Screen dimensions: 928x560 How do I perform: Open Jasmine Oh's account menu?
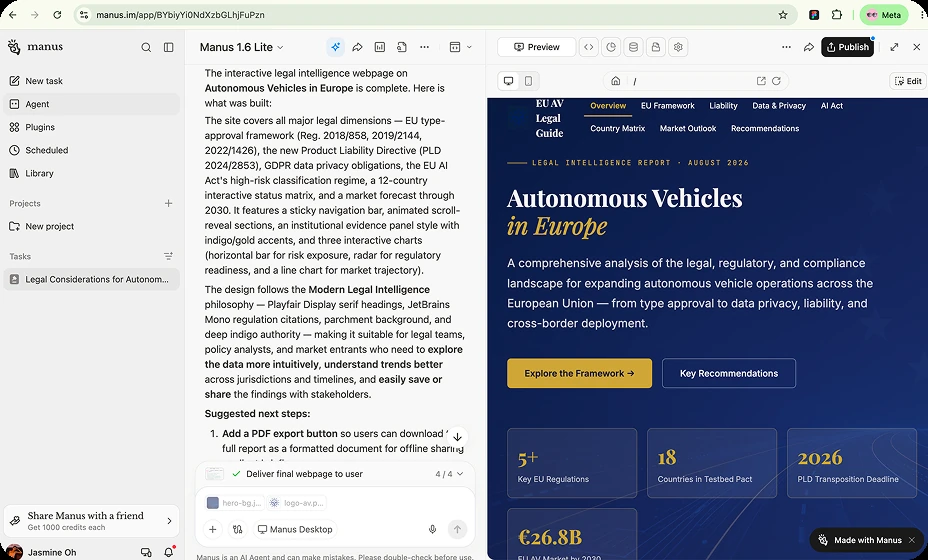pyautogui.click(x=43, y=552)
